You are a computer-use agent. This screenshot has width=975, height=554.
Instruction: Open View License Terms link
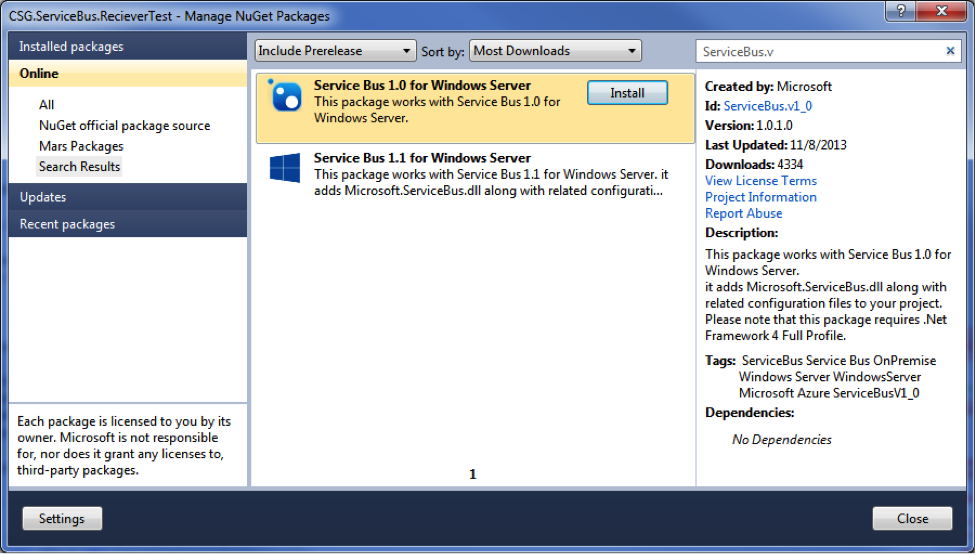coord(760,181)
